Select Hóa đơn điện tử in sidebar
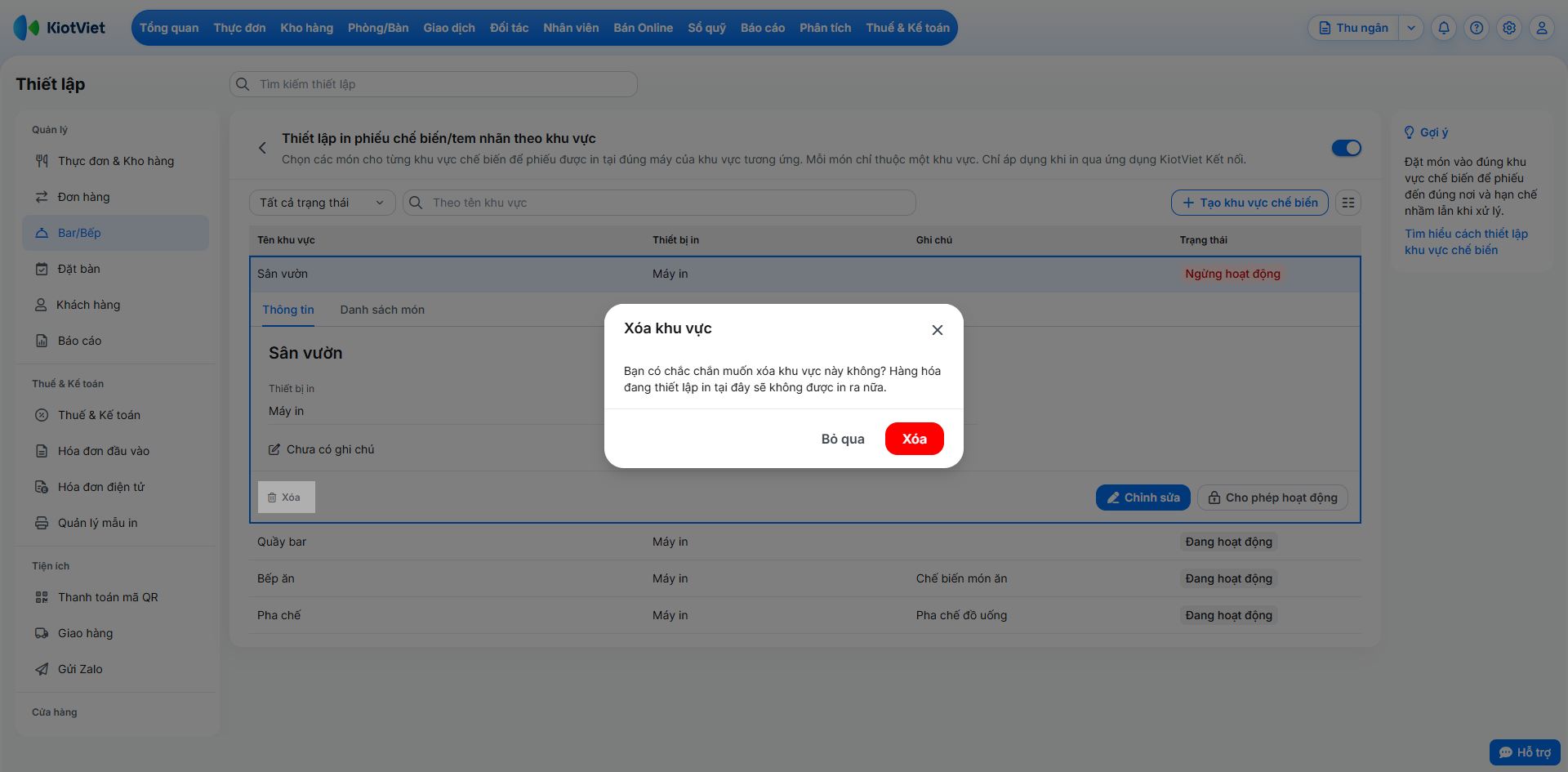The width and height of the screenshot is (1568, 772). point(115,487)
